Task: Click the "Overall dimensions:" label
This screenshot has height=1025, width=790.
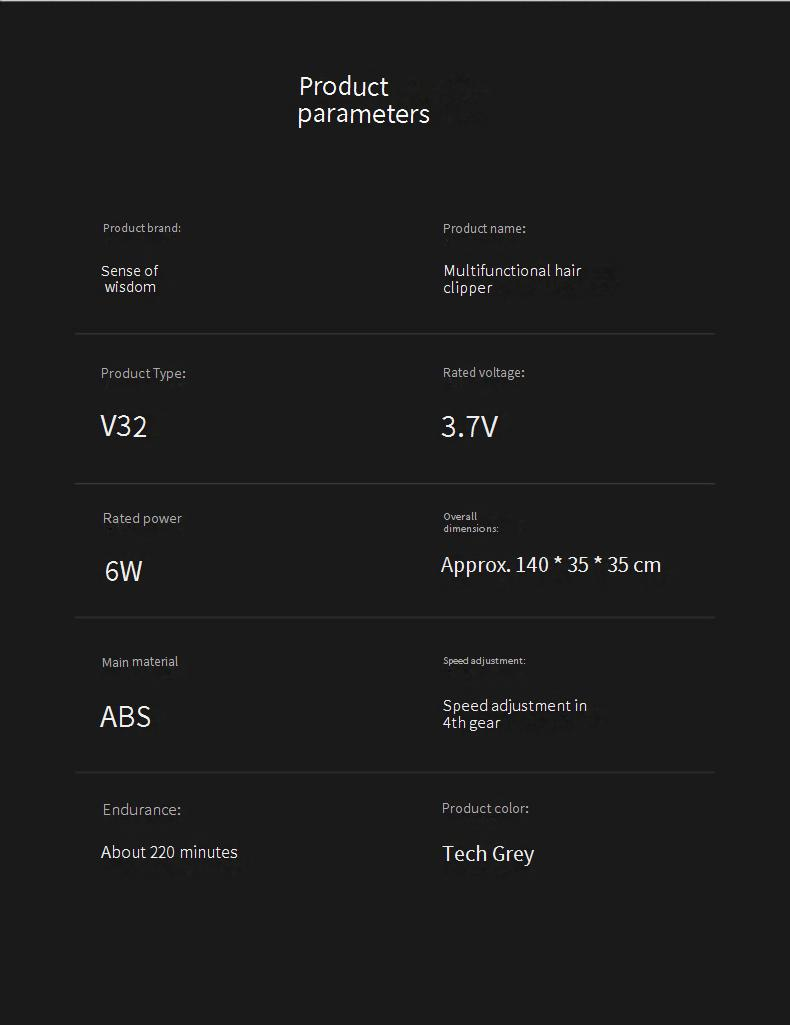Action: (471, 523)
